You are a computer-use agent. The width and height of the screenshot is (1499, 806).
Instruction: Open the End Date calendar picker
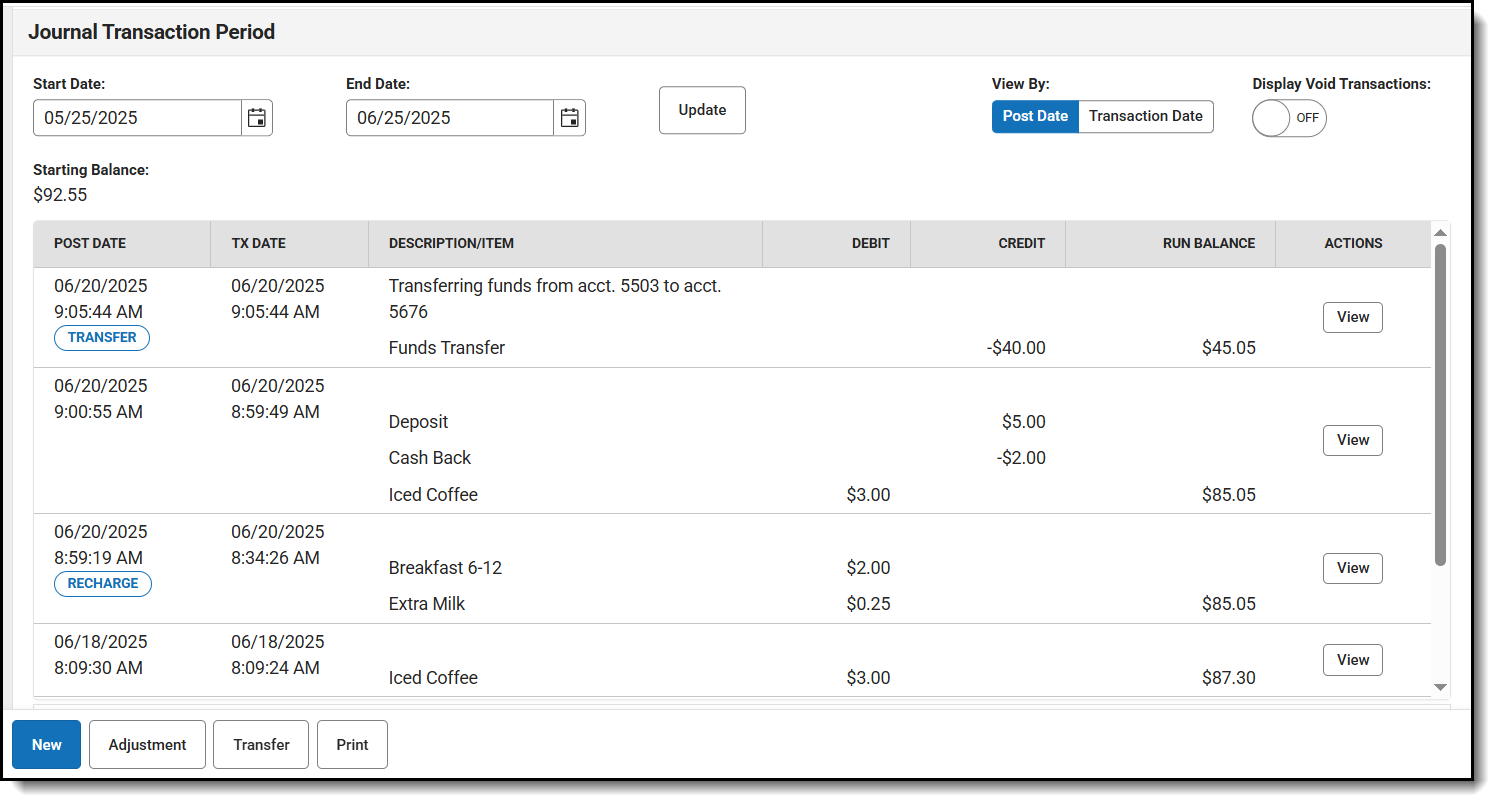point(570,118)
